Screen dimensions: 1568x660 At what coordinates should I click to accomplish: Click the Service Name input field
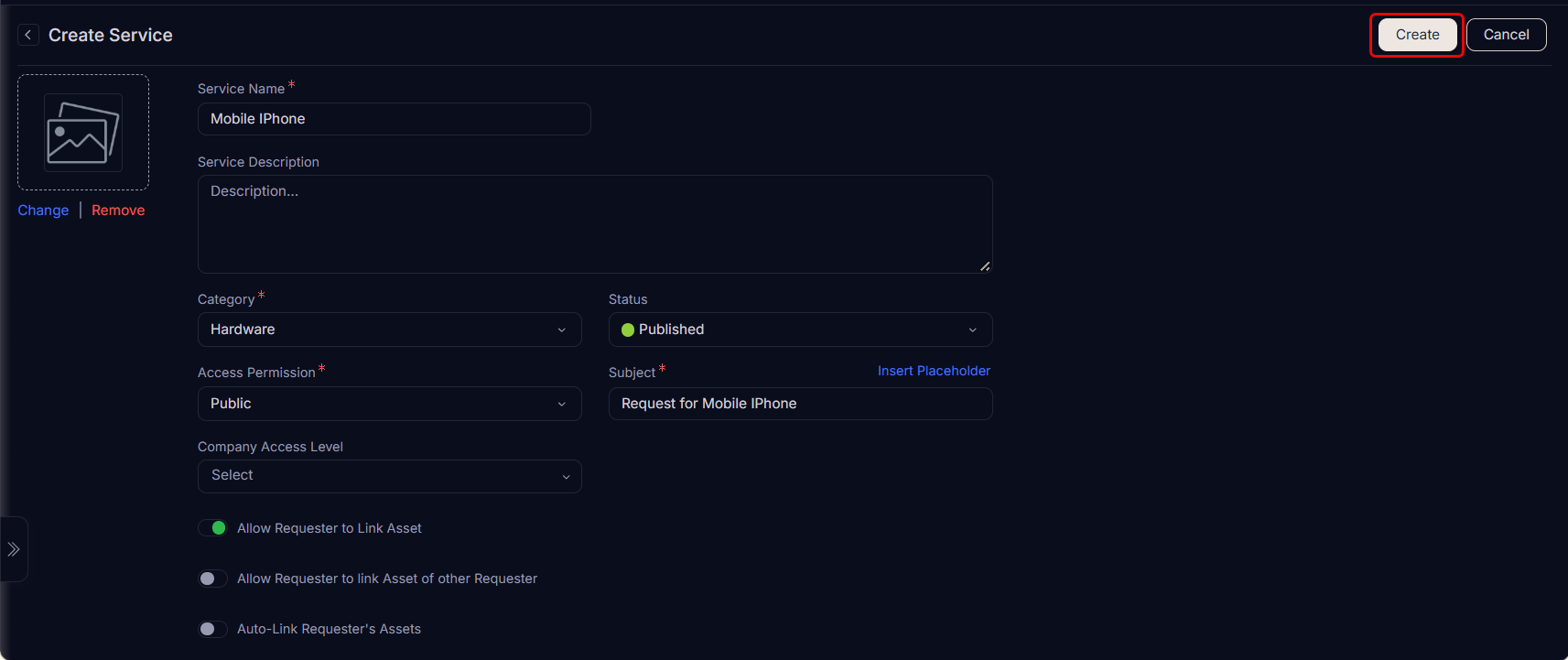395,119
